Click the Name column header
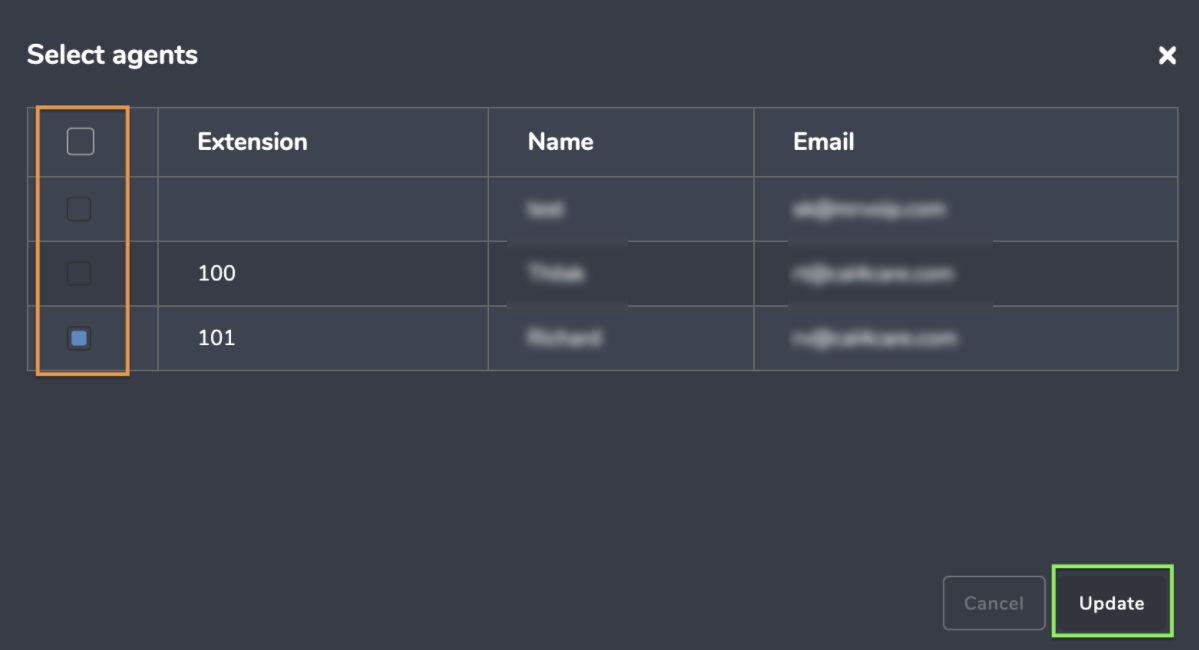Image resolution: width=1199 pixels, height=650 pixels. tap(561, 141)
